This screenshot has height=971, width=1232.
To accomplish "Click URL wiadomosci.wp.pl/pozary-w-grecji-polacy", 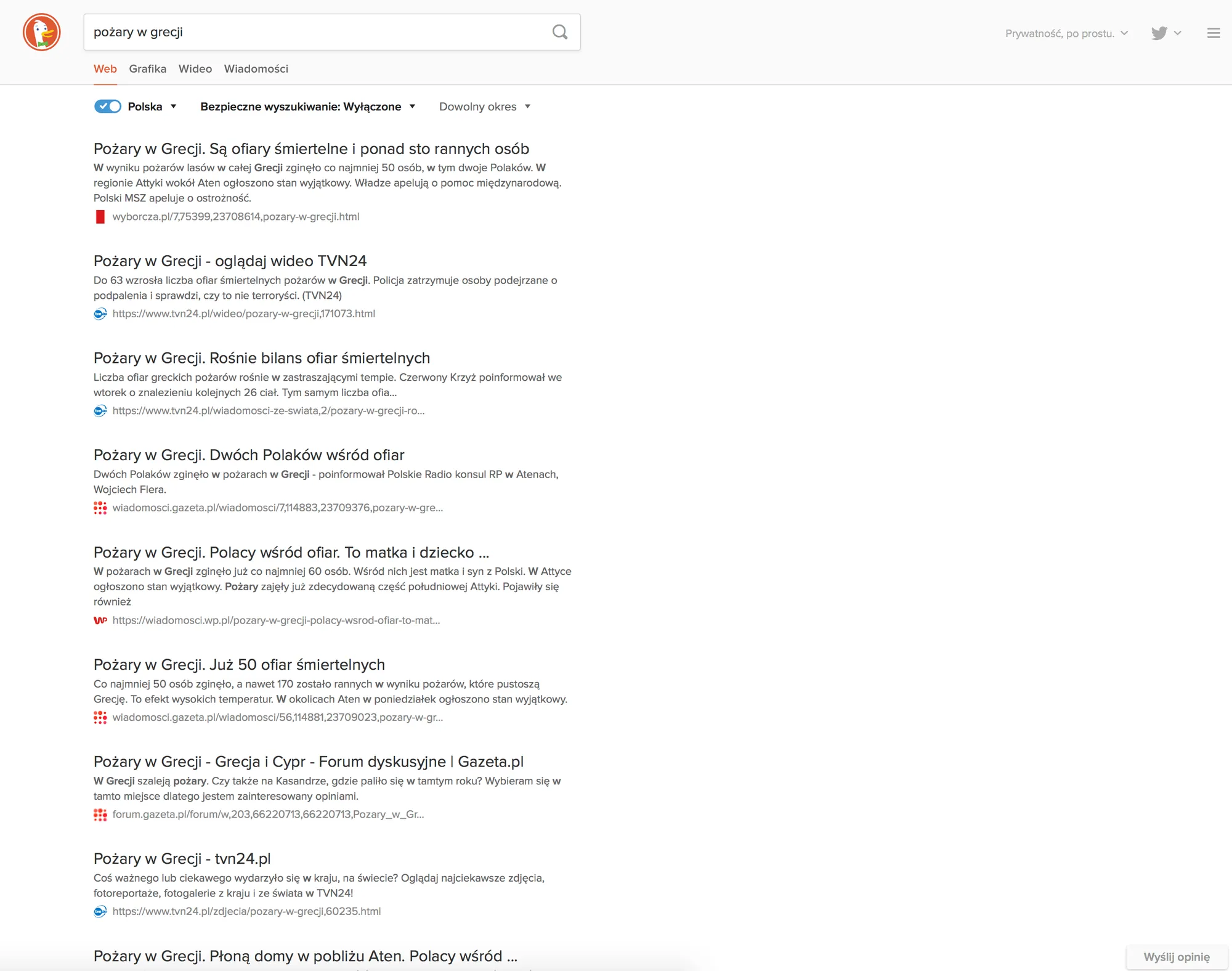I will 277,620.
